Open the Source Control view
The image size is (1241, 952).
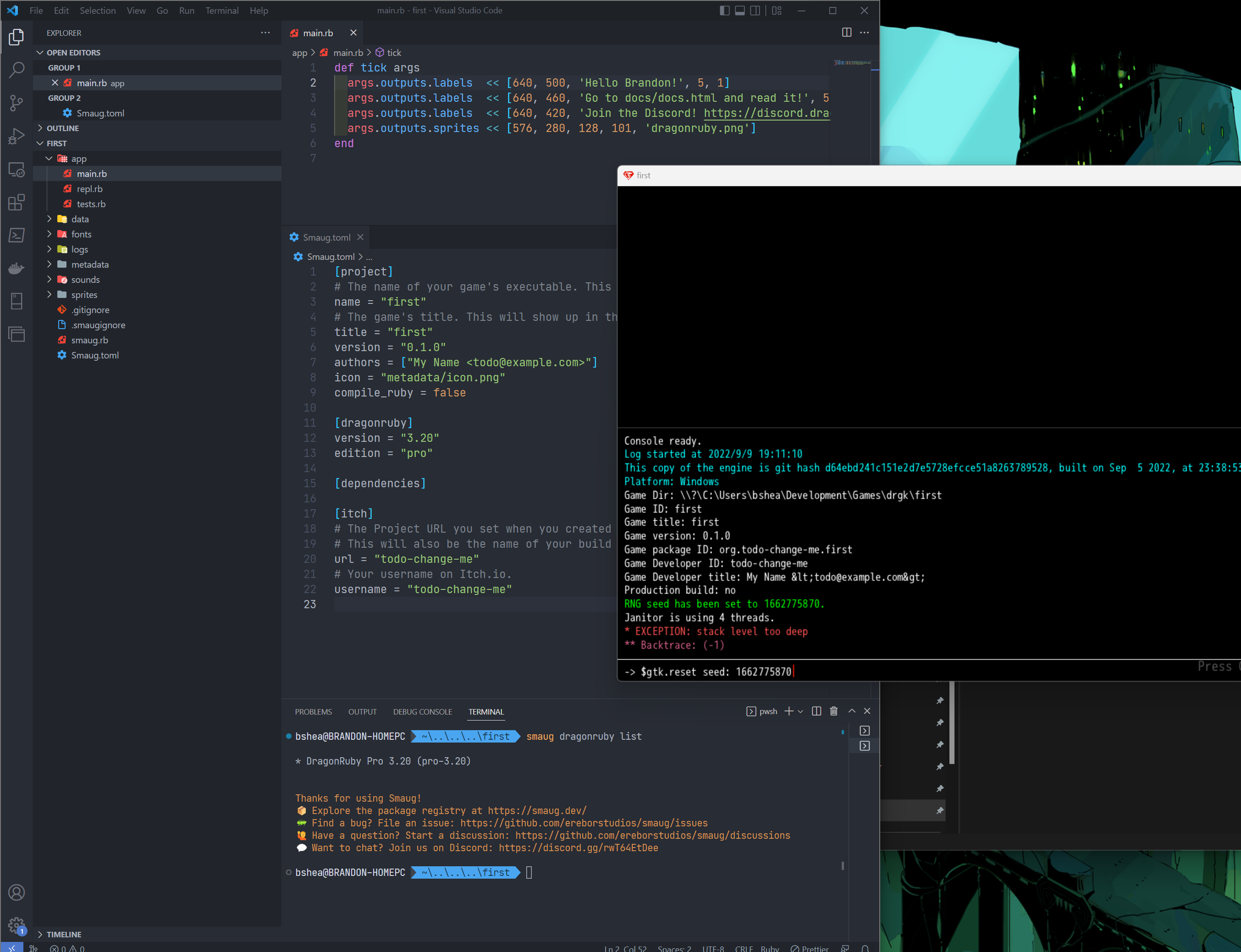pos(17,103)
